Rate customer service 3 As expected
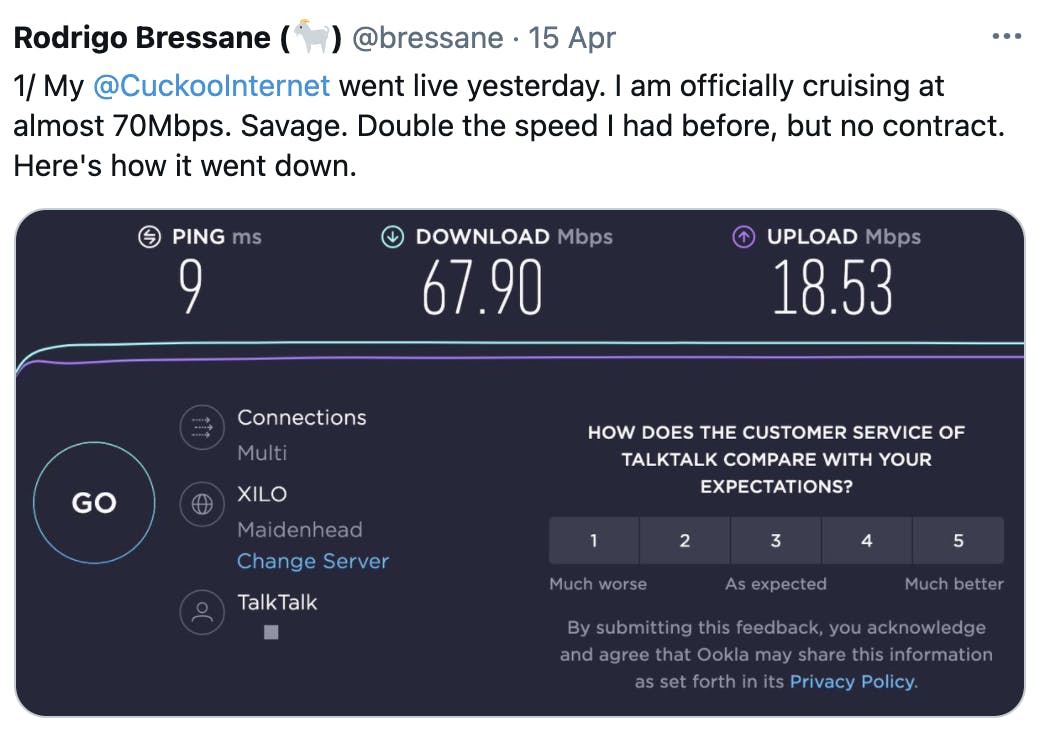Screen dimensions: 1040x734 tap(776, 540)
